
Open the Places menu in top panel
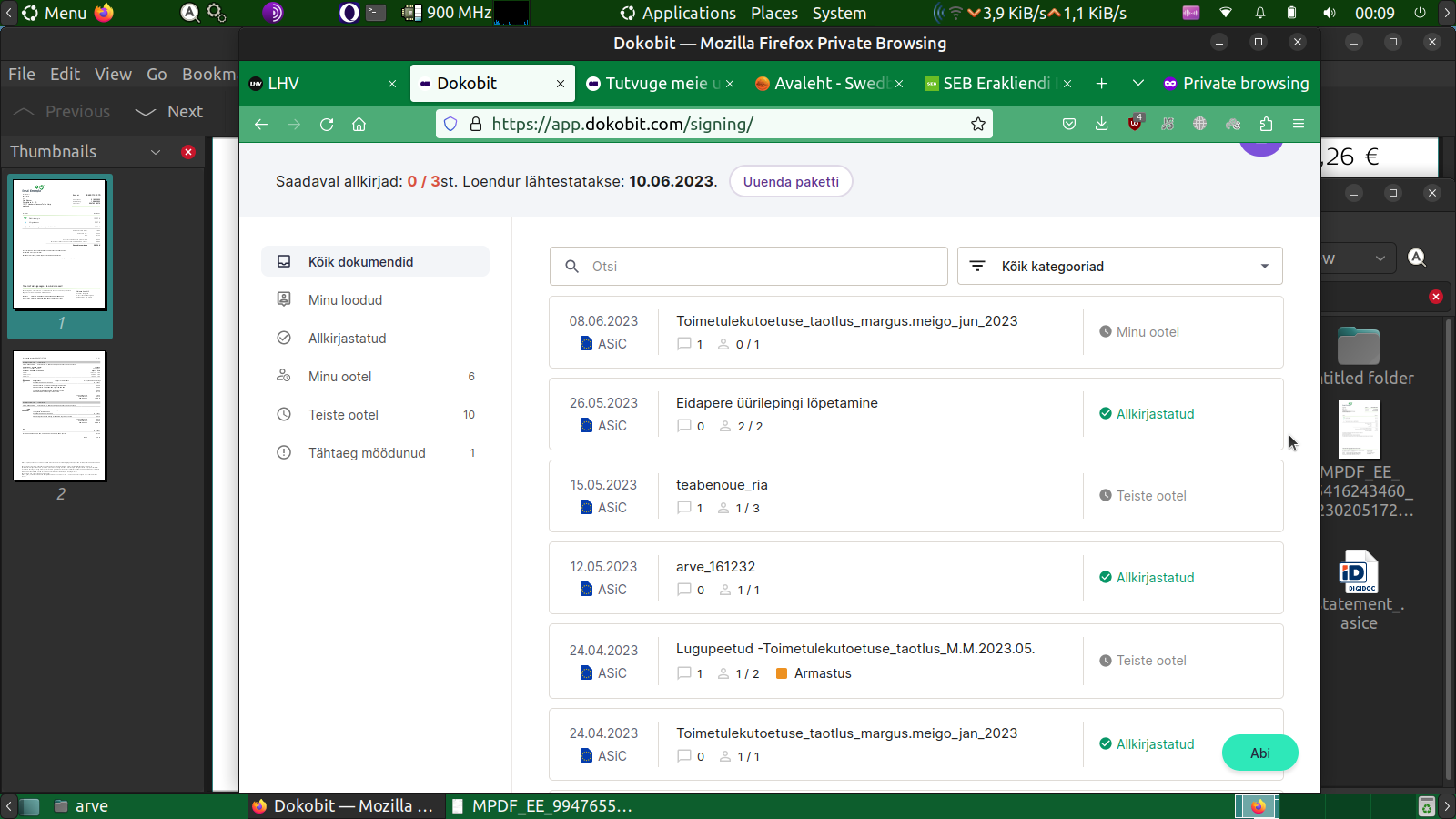774,13
